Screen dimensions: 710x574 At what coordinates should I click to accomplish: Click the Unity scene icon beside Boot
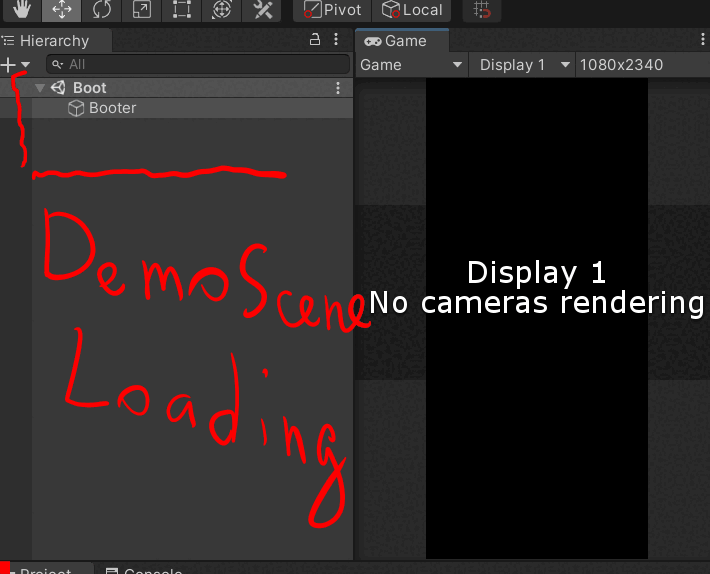(x=58, y=88)
